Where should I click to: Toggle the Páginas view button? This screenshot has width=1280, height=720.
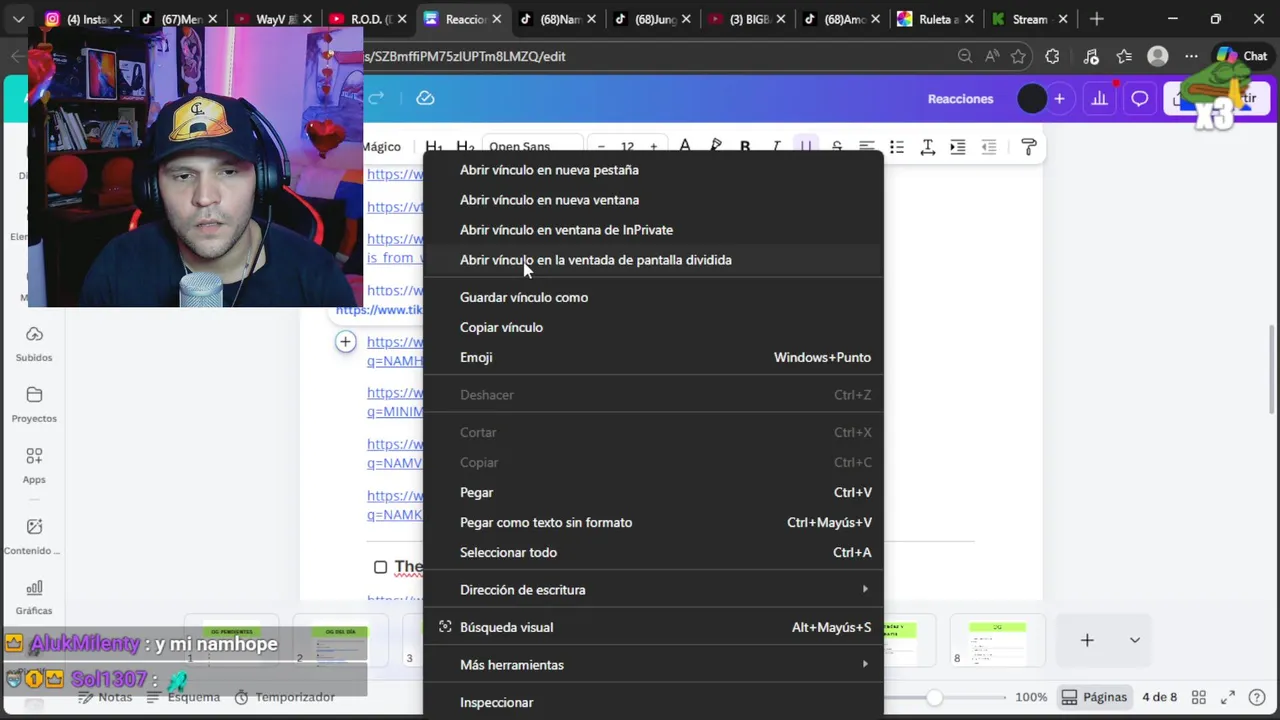pos(1094,697)
